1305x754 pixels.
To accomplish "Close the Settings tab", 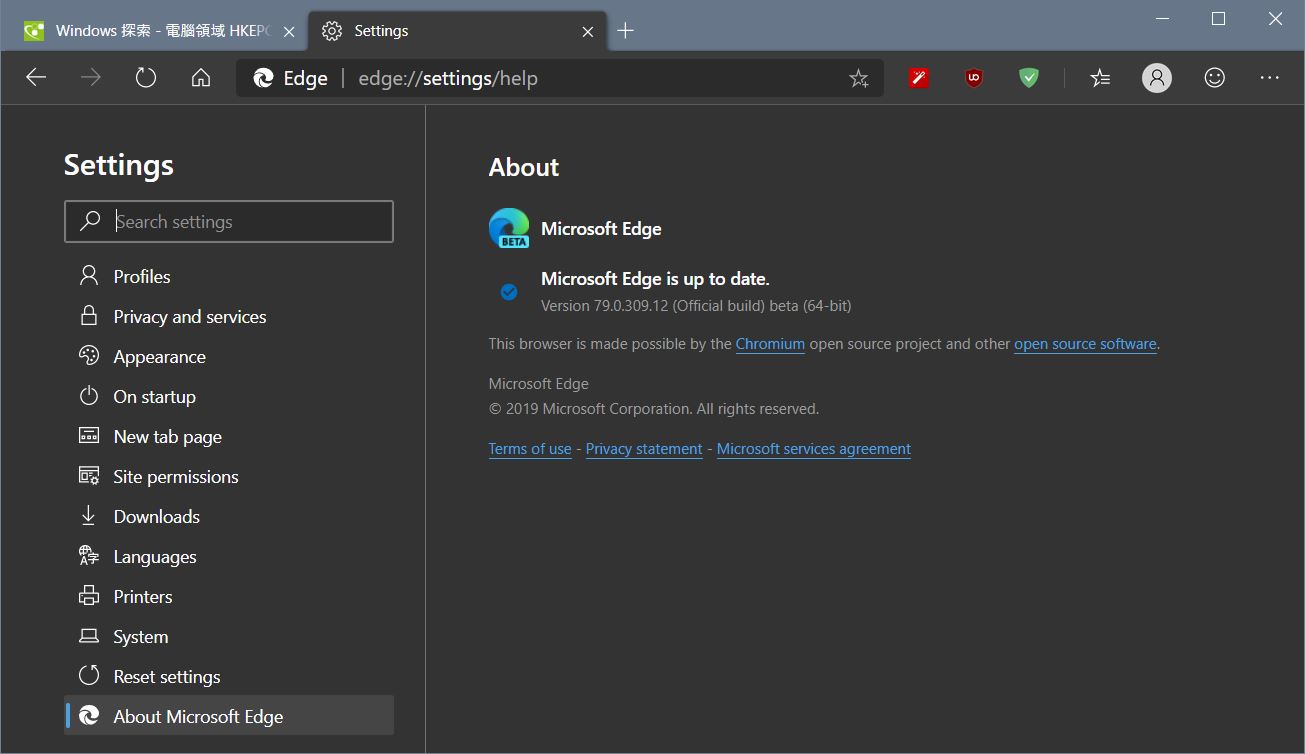I will [x=589, y=31].
